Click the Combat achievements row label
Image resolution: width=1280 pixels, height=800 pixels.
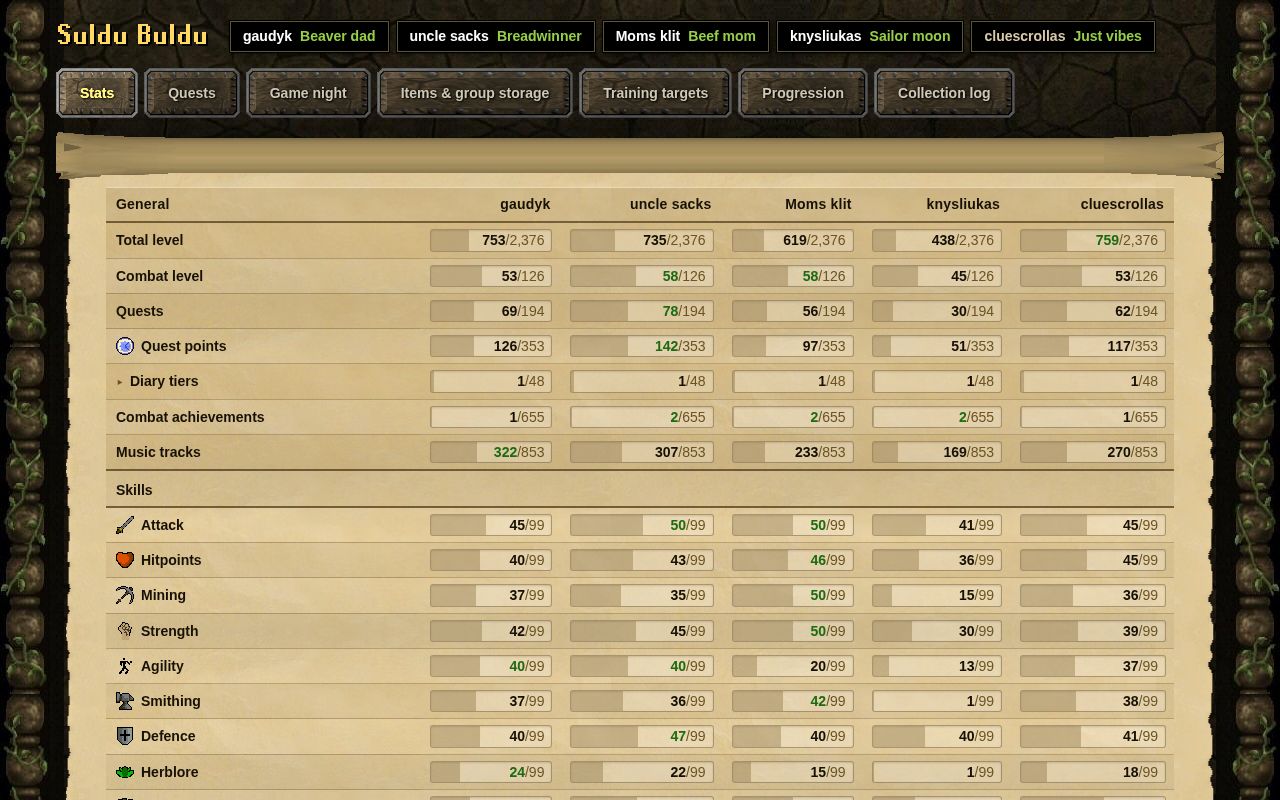tap(190, 417)
